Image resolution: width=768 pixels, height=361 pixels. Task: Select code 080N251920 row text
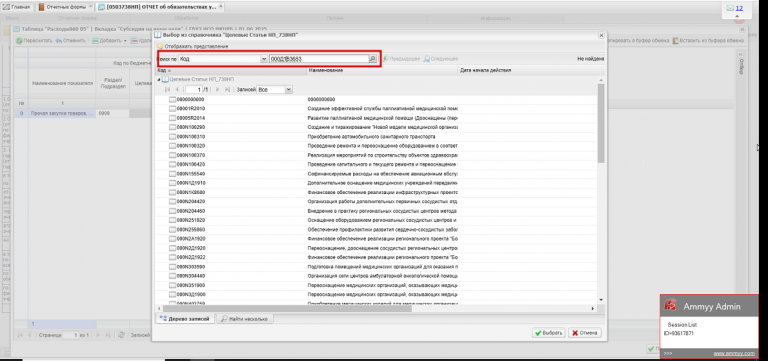[191, 220]
